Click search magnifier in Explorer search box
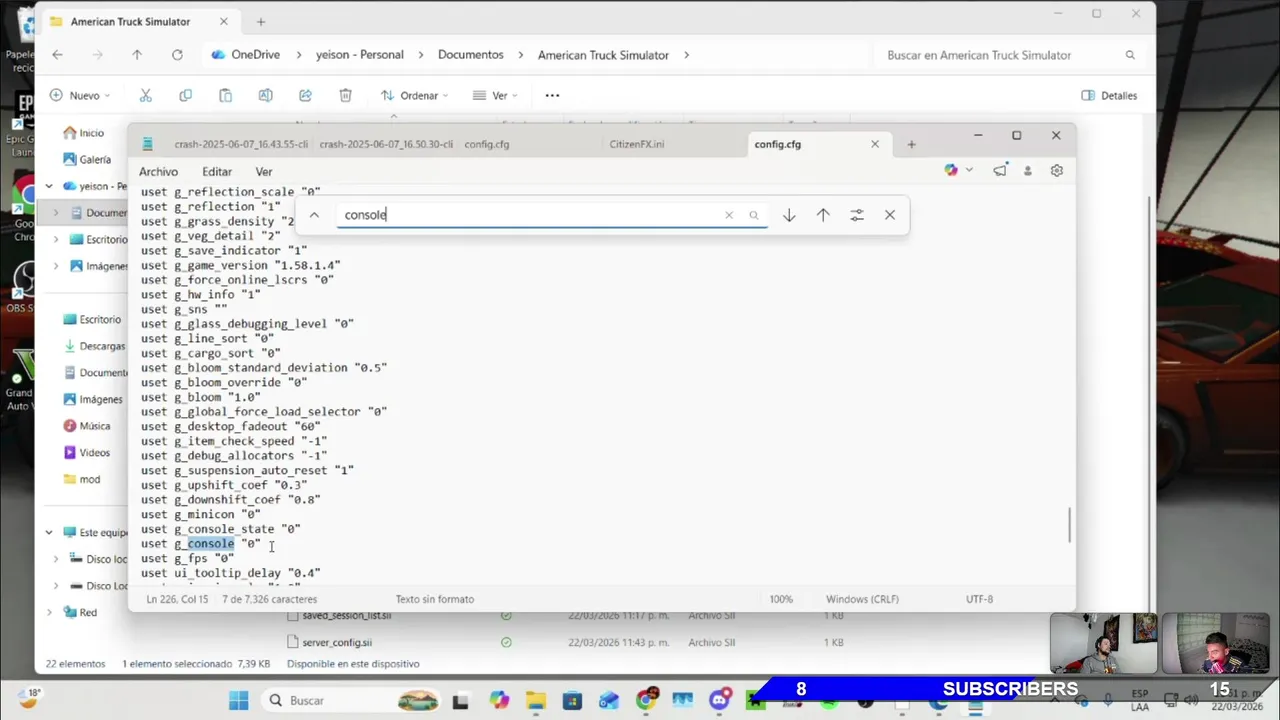1280x720 pixels. [1130, 55]
